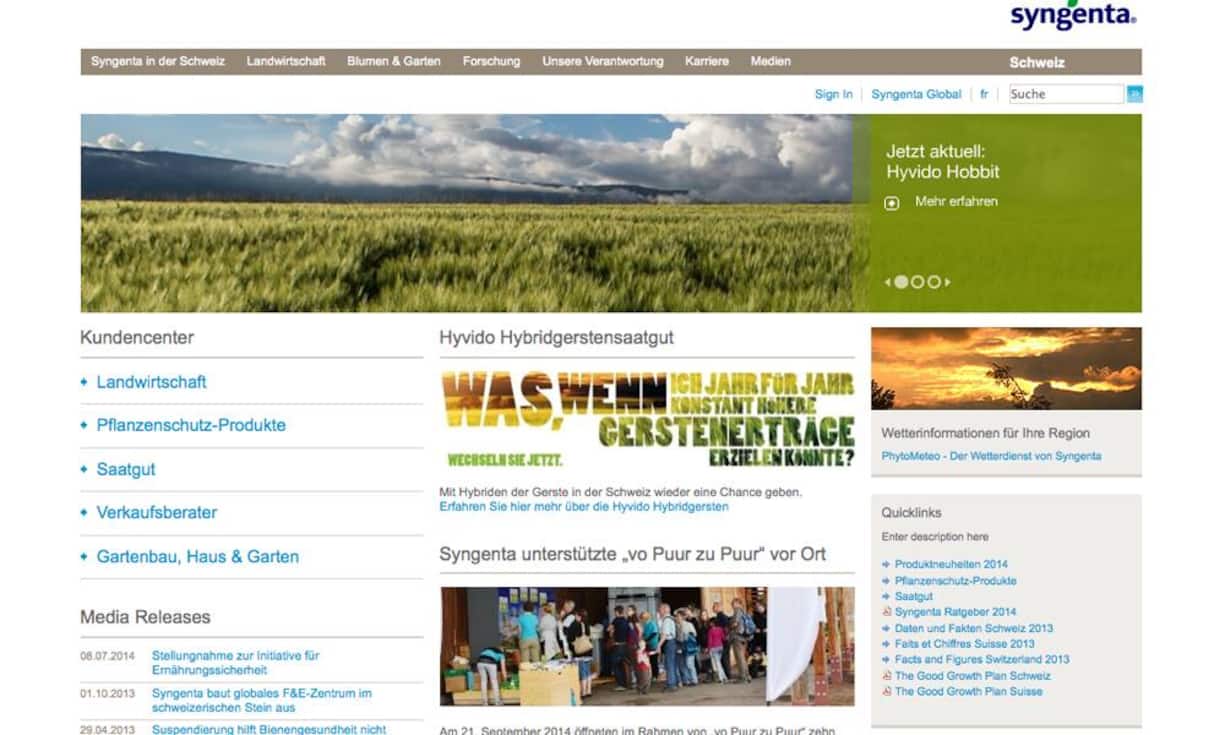
Task: Focus the Suche search input field
Action: click(x=1065, y=94)
